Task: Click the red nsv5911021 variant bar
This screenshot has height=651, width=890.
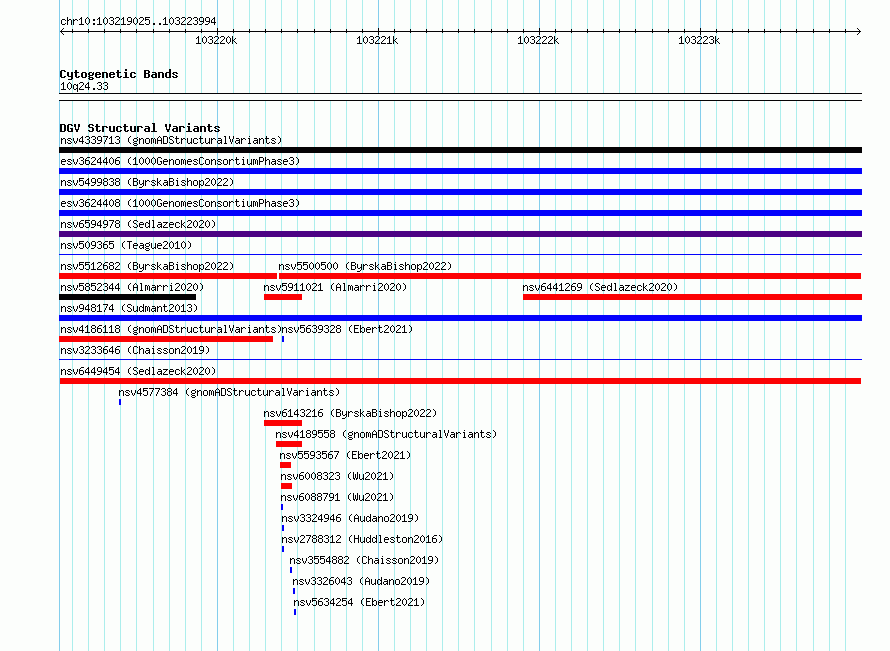Action: pyautogui.click(x=283, y=297)
